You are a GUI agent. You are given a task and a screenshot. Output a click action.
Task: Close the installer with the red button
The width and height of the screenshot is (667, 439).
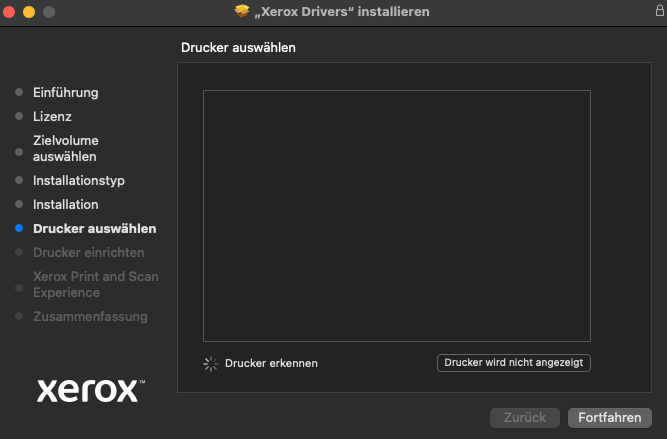click(10, 11)
